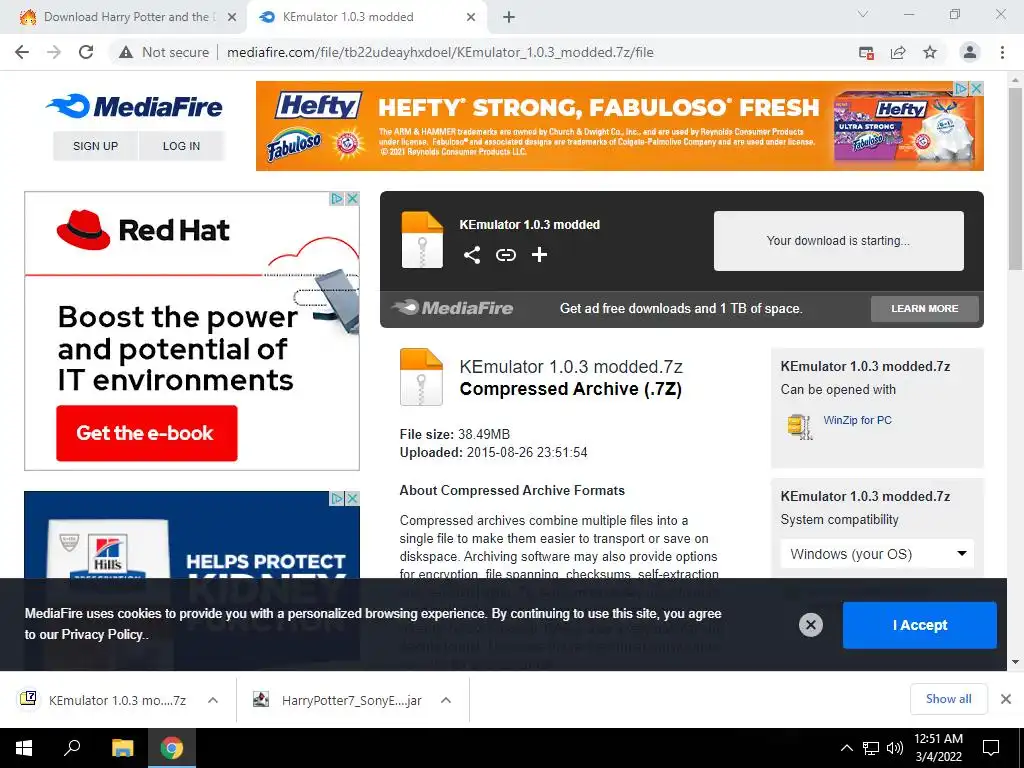The image size is (1024, 768).
Task: Open the share this page icon in address bar
Action: pyautogui.click(x=898, y=52)
